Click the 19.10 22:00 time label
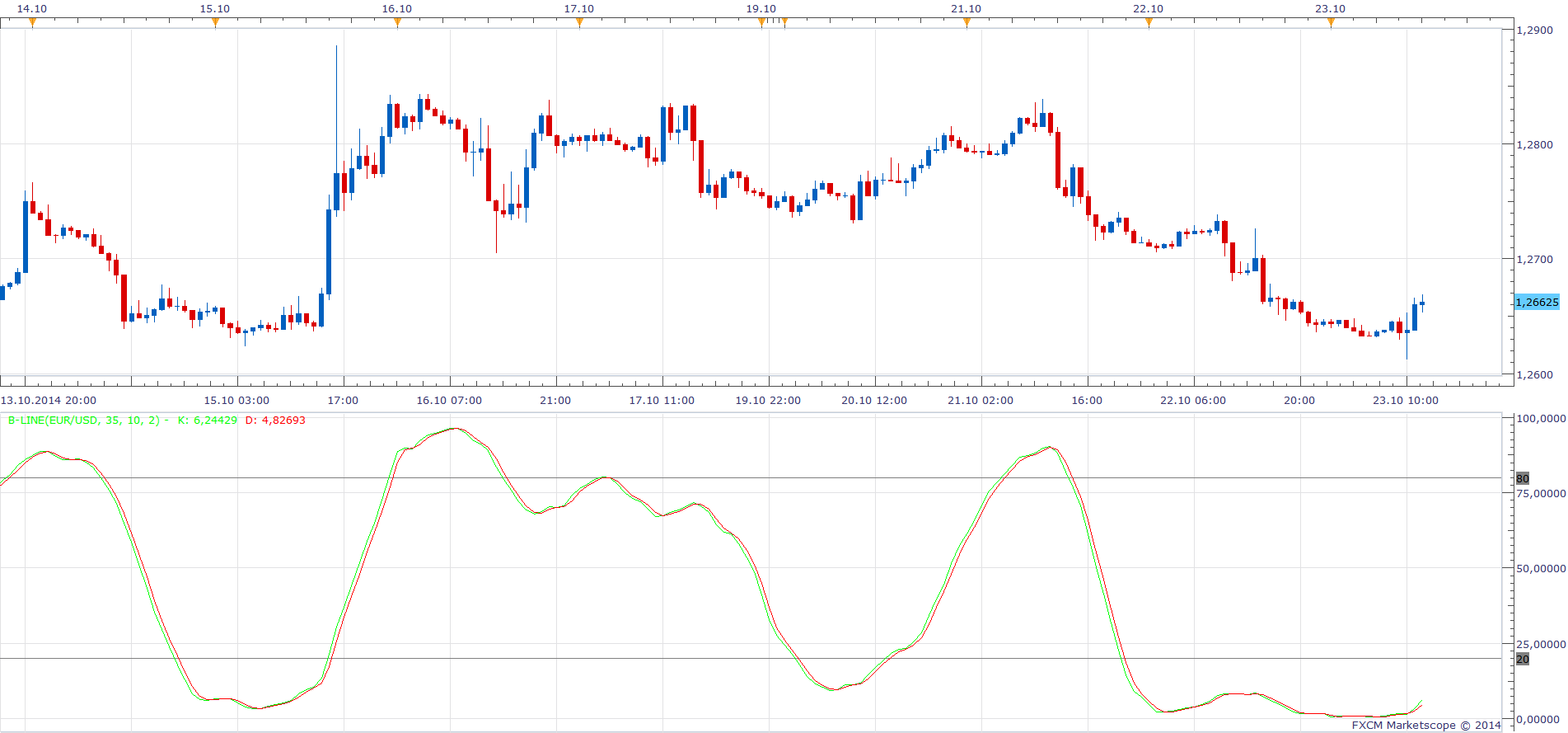The image size is (1568, 733). coord(768,401)
